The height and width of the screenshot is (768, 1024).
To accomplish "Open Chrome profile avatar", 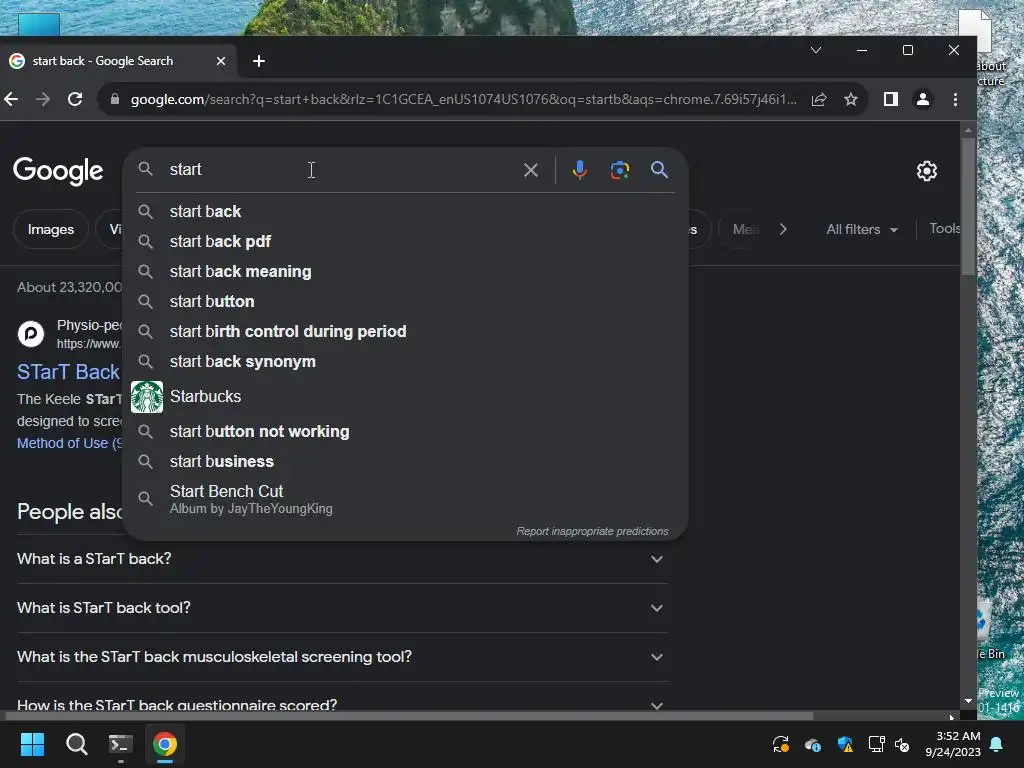I will click(x=923, y=99).
